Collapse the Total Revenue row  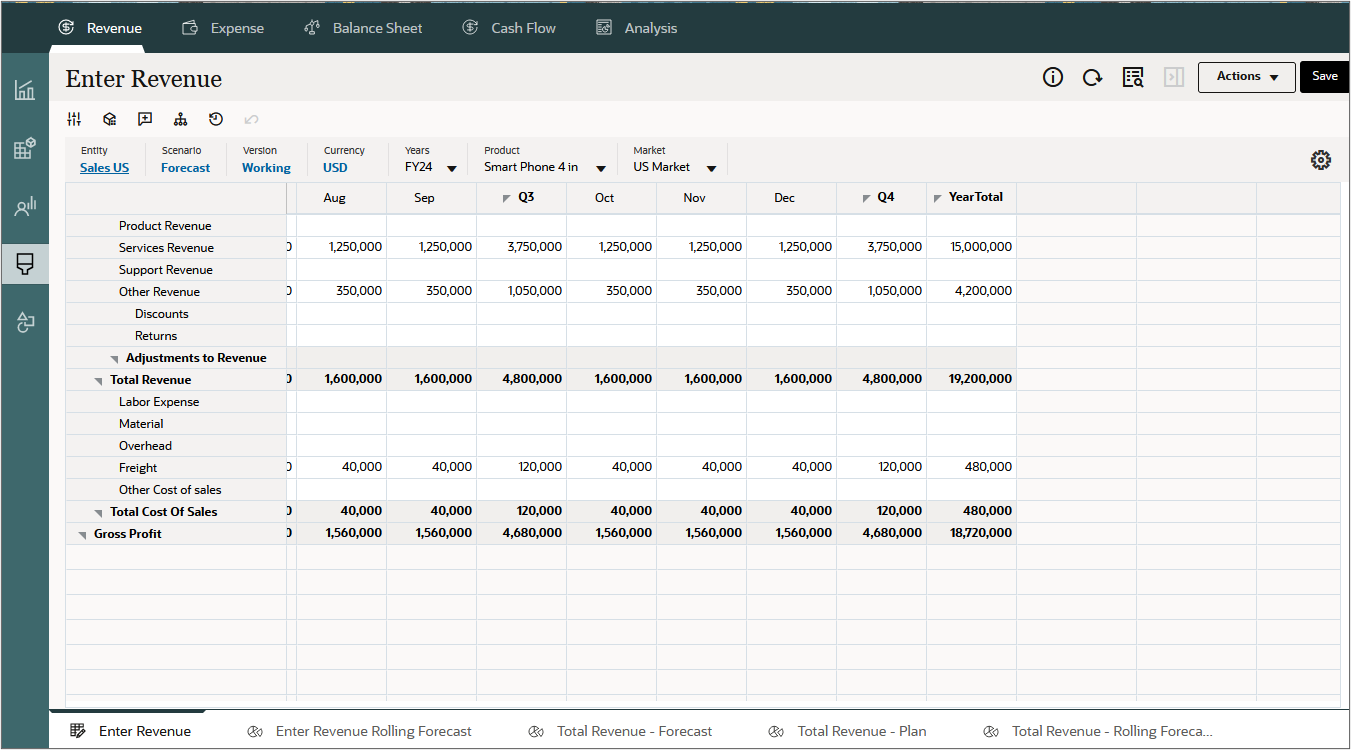[x=99, y=381]
